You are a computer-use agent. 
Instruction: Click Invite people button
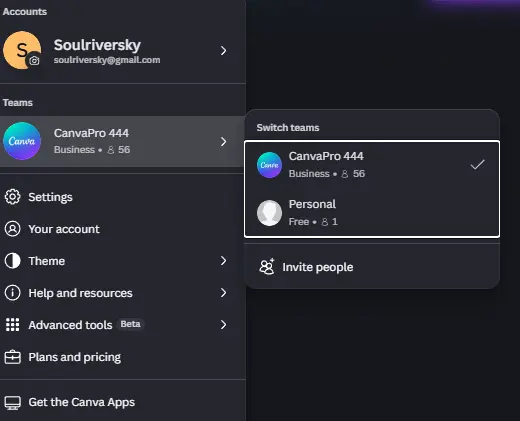pos(372,267)
